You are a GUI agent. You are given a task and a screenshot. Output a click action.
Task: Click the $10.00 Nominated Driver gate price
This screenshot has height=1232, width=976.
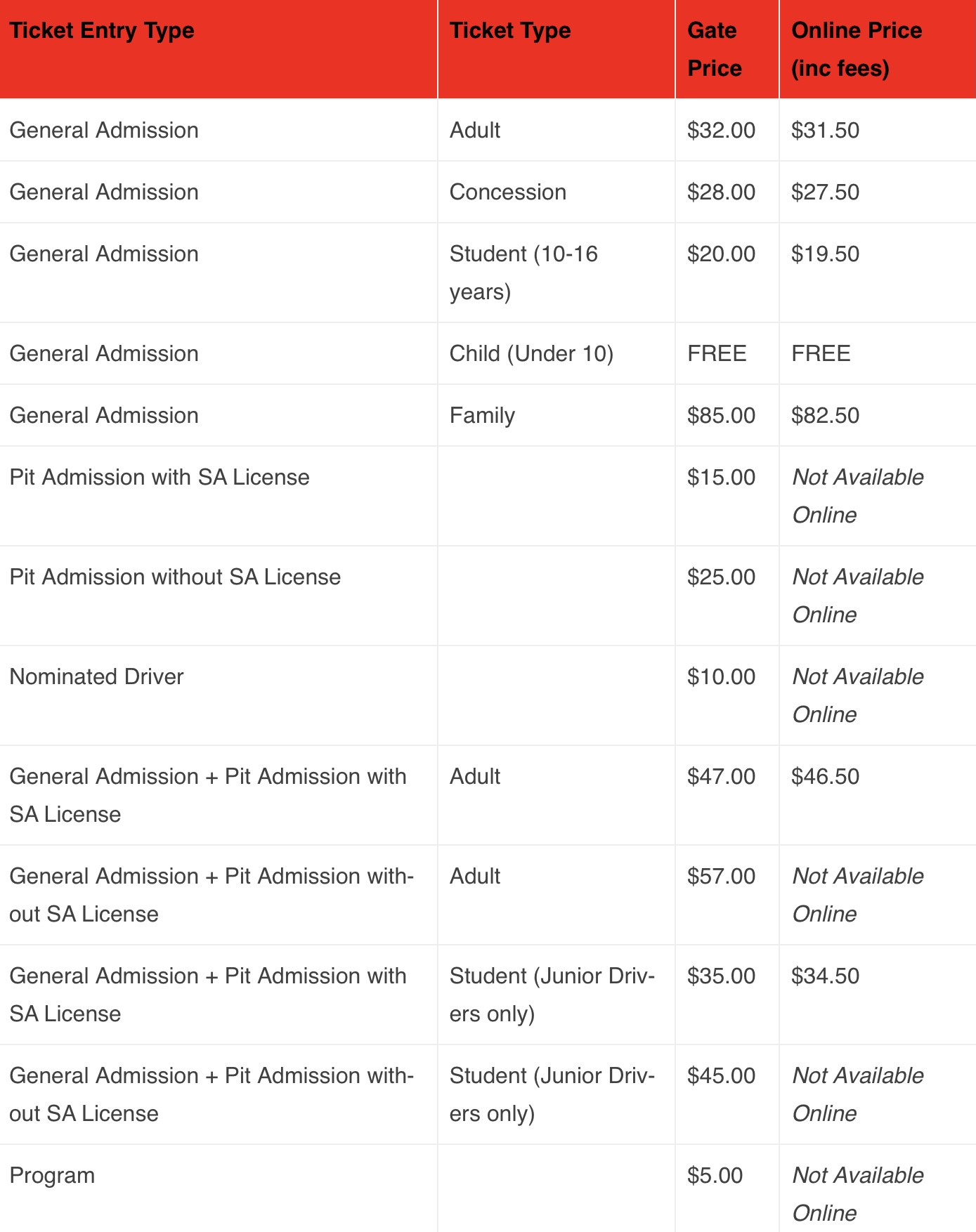[x=721, y=677]
